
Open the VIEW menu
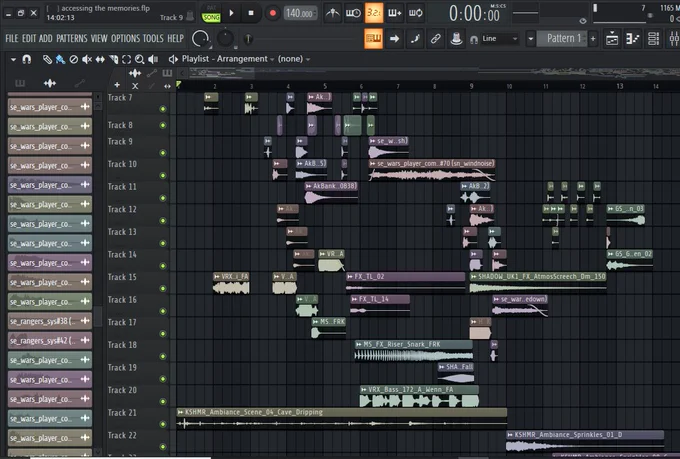(x=99, y=38)
